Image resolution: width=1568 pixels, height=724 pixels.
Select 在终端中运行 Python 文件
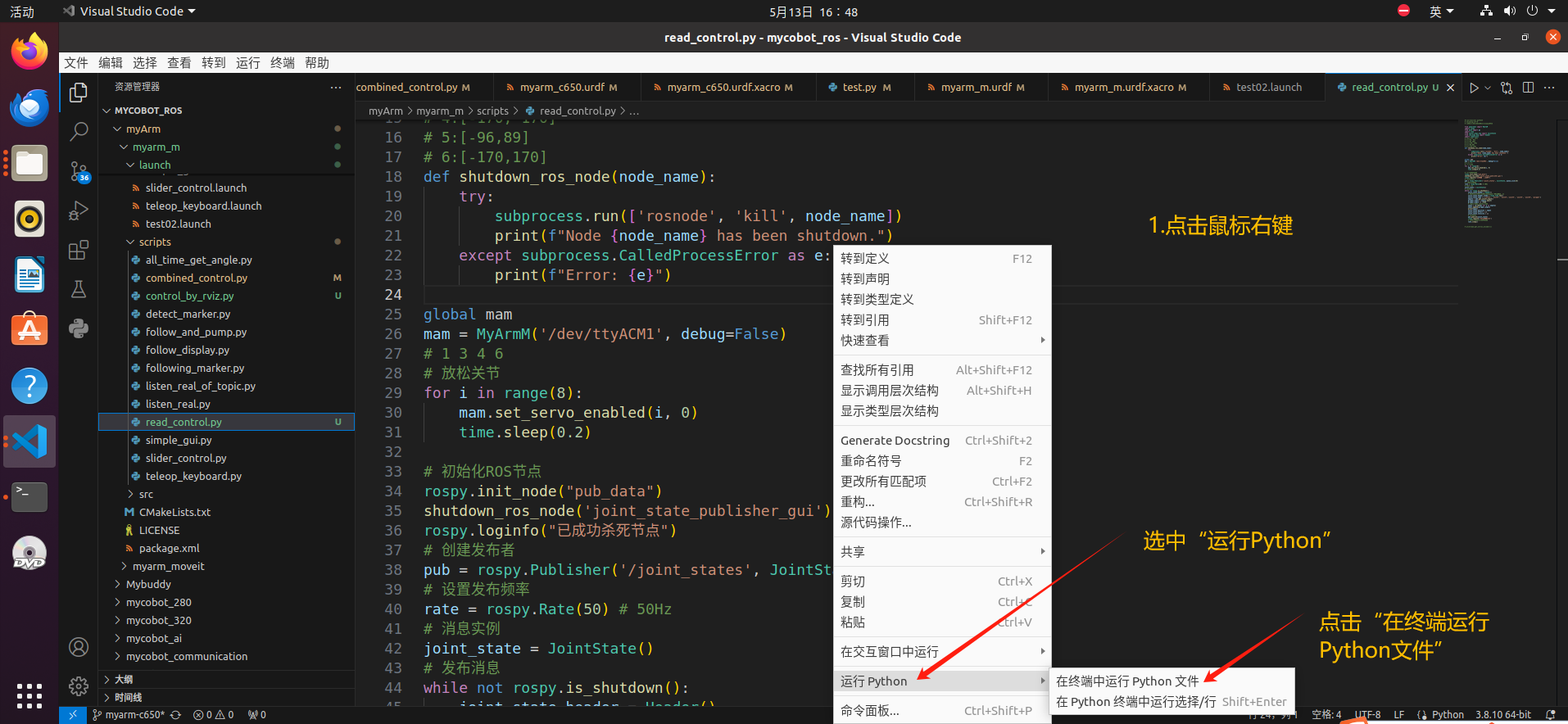[x=1171, y=681]
